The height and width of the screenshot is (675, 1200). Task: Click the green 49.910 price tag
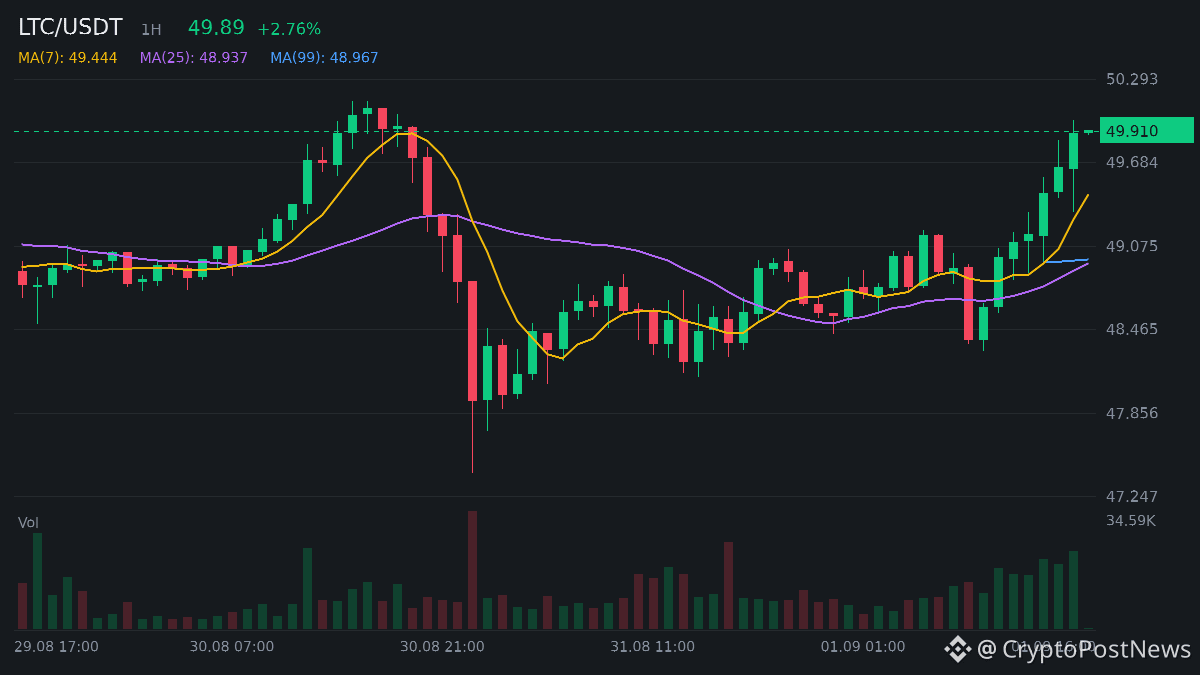[x=1146, y=131]
